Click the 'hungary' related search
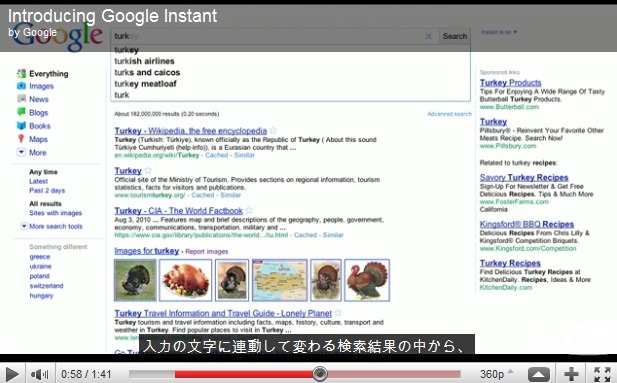Screen dimensions: 617x383 tap(41, 296)
